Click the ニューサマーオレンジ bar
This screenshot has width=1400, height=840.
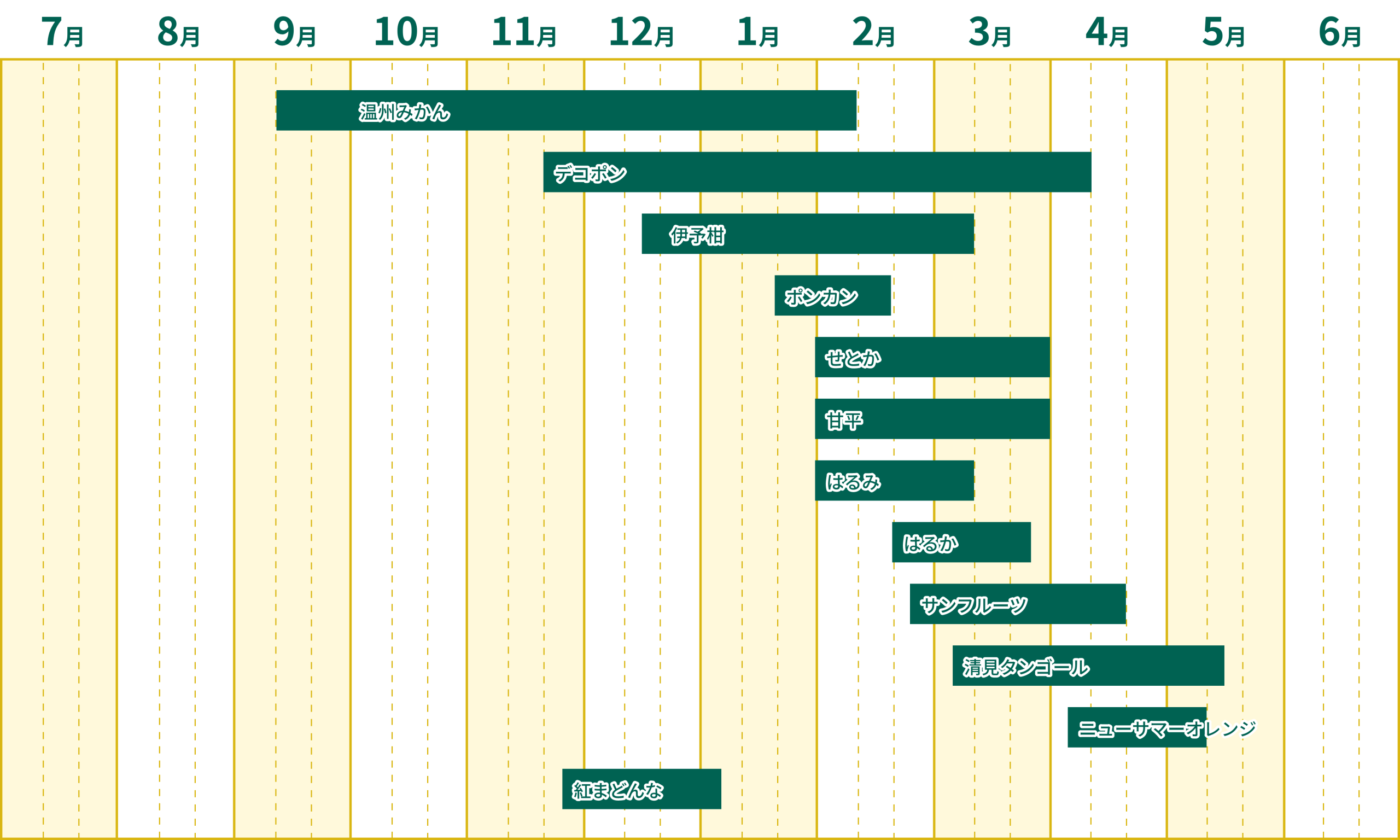coord(1136,727)
